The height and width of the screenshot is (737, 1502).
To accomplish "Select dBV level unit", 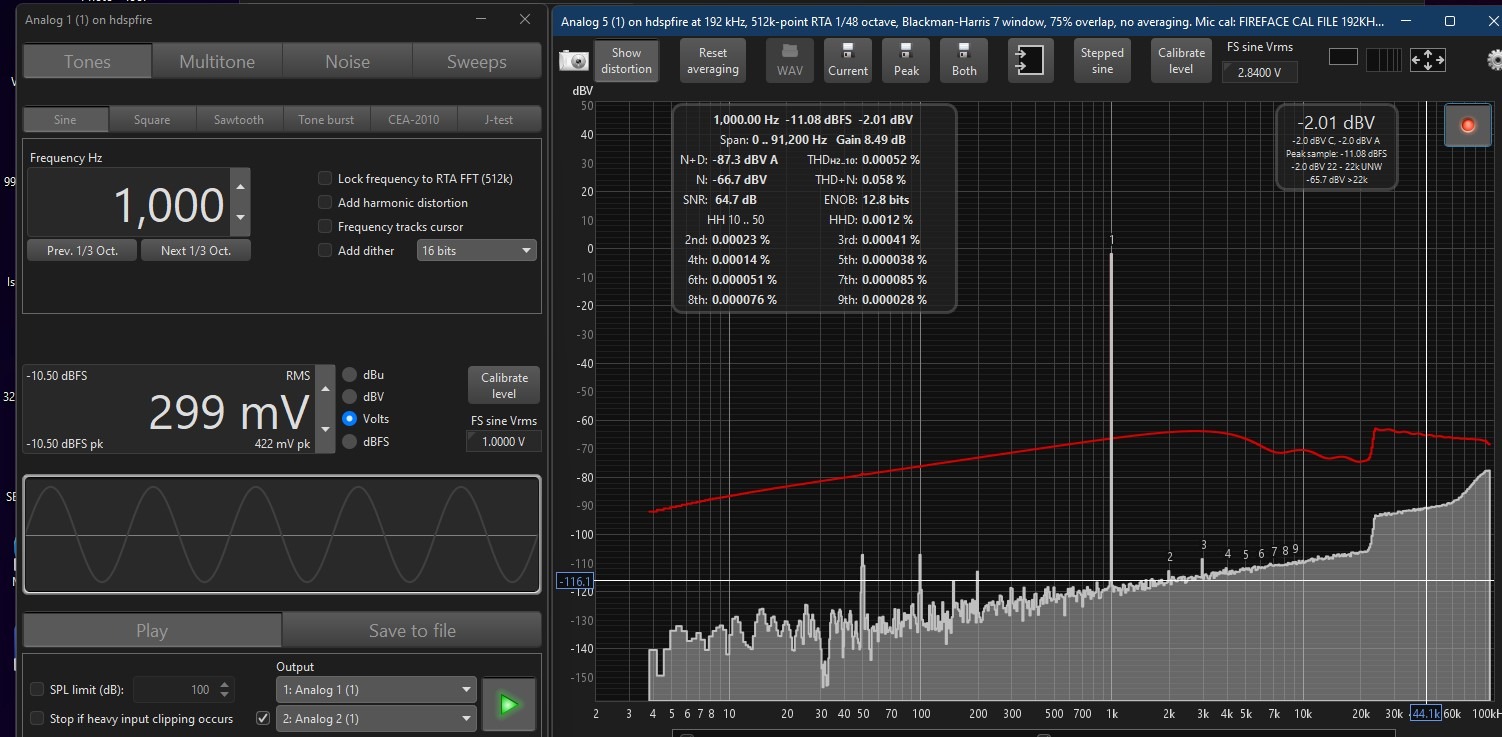I will [x=350, y=397].
